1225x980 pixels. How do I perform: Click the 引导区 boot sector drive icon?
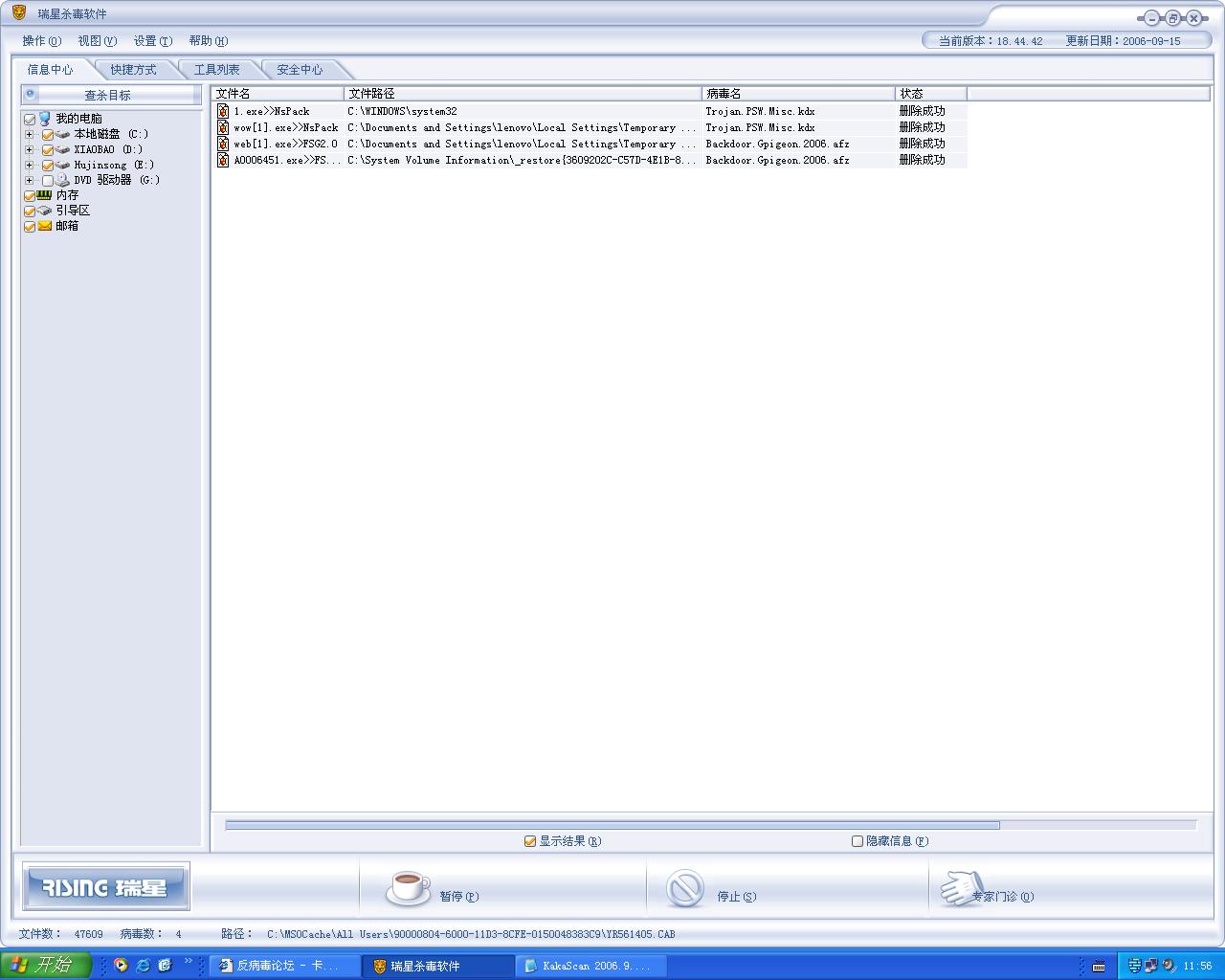(44, 211)
